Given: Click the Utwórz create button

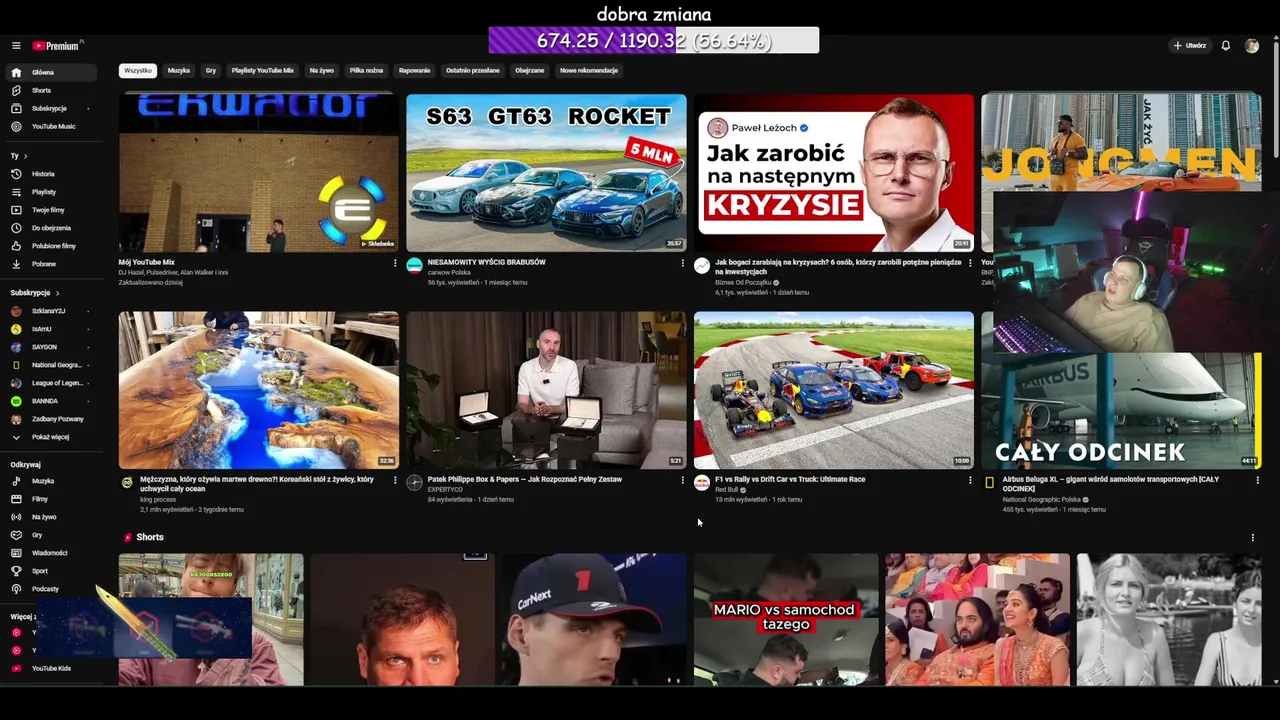Looking at the screenshot, I should pos(1190,46).
